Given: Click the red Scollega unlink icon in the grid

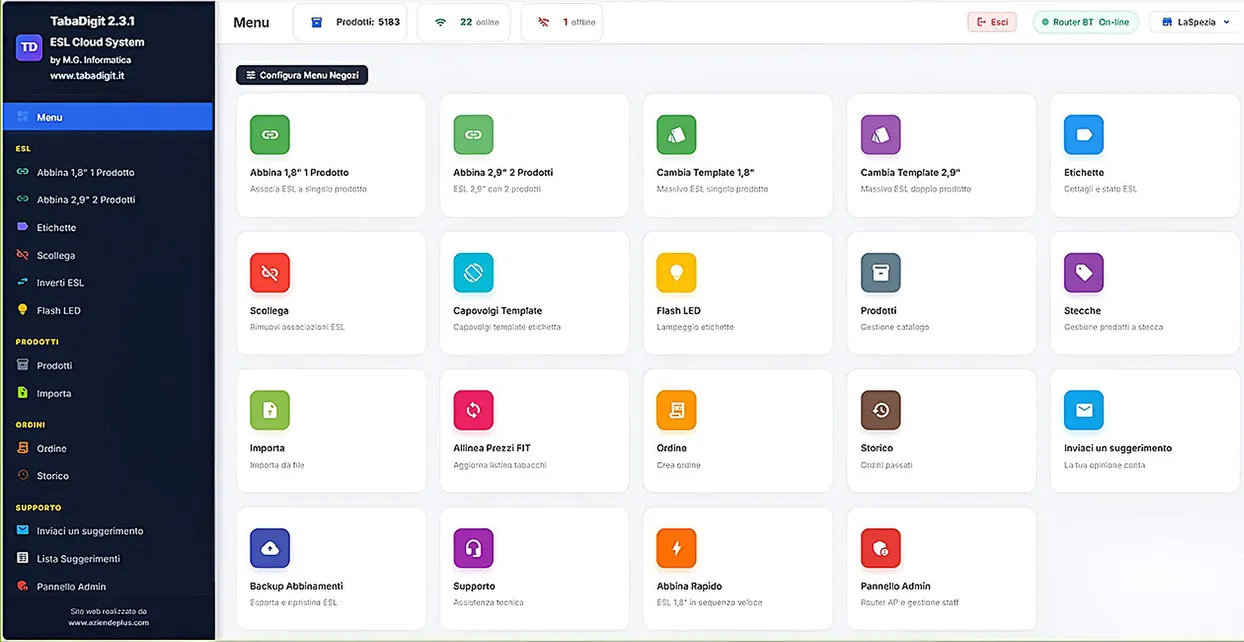Looking at the screenshot, I should (270, 272).
